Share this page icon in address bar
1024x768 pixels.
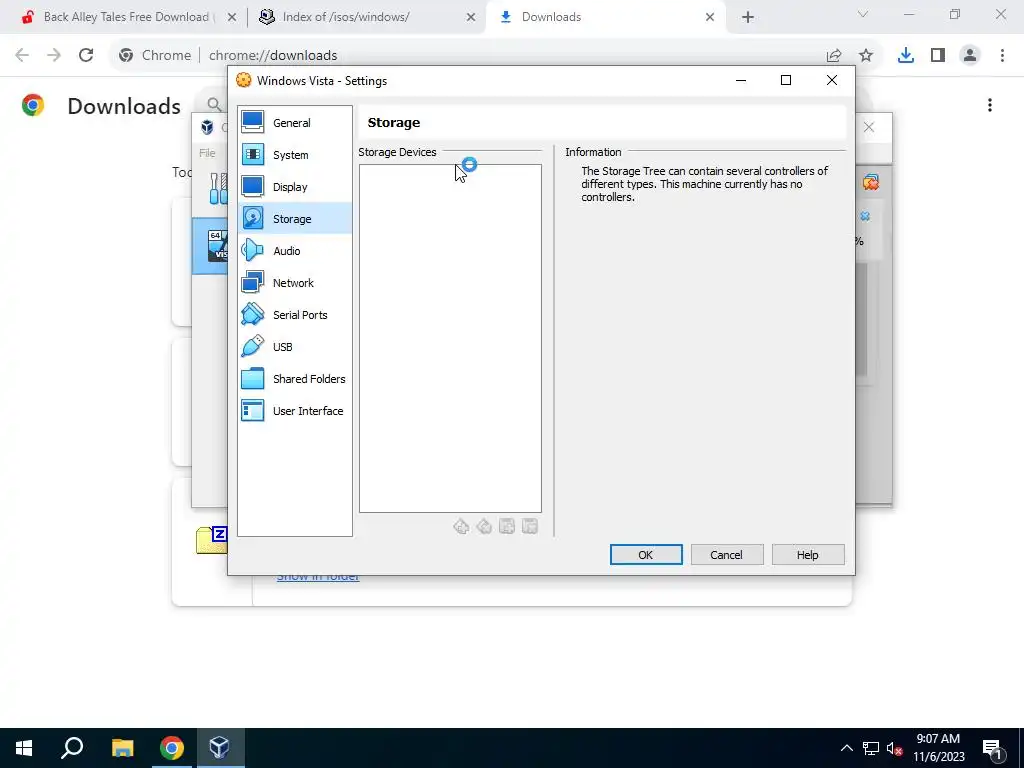click(x=834, y=55)
